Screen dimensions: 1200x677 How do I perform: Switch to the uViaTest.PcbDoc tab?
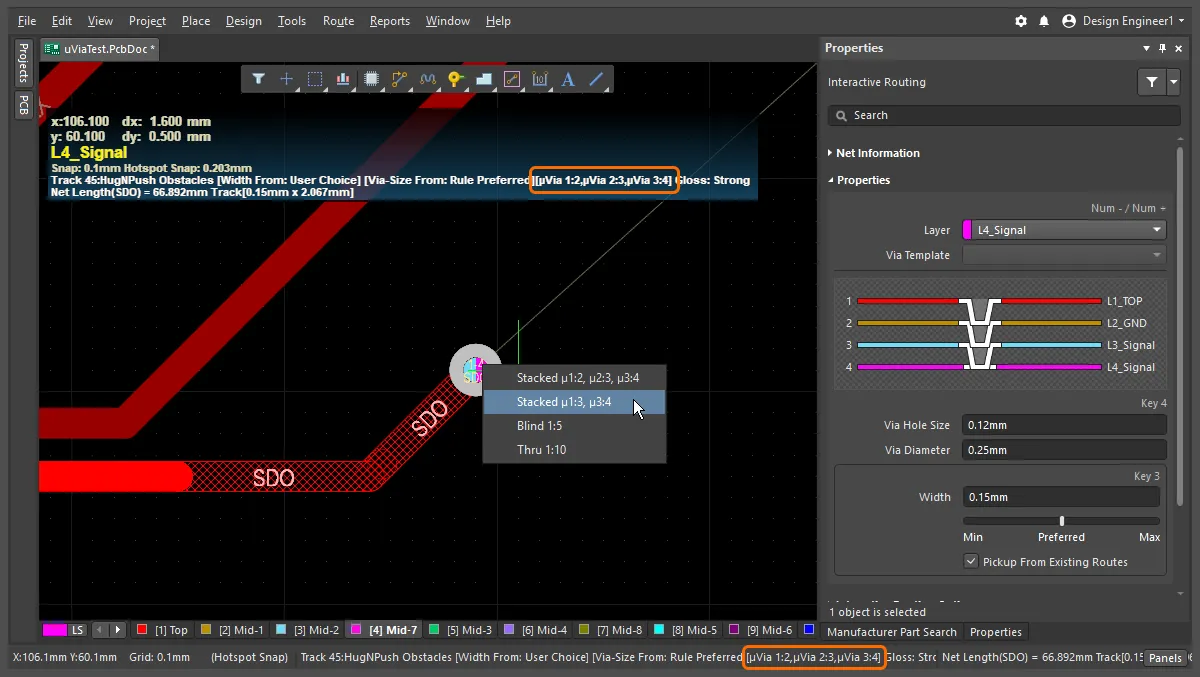point(100,48)
